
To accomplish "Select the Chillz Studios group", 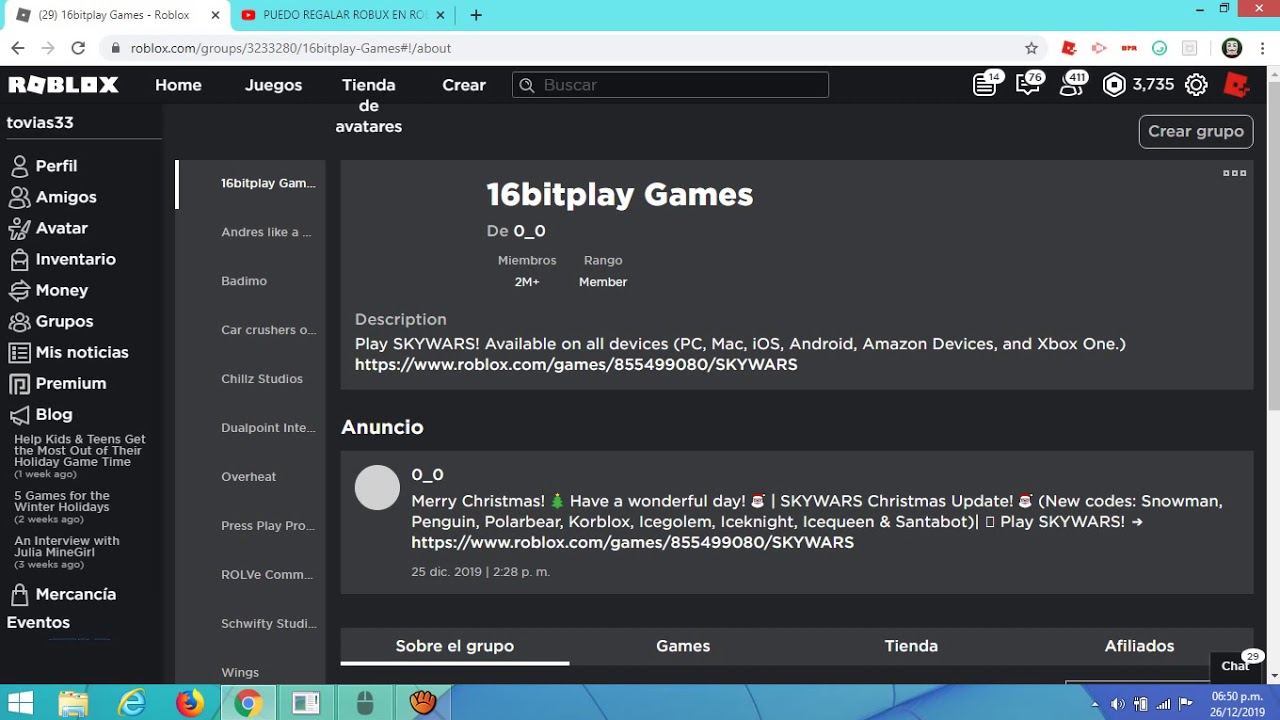I will [x=262, y=379].
